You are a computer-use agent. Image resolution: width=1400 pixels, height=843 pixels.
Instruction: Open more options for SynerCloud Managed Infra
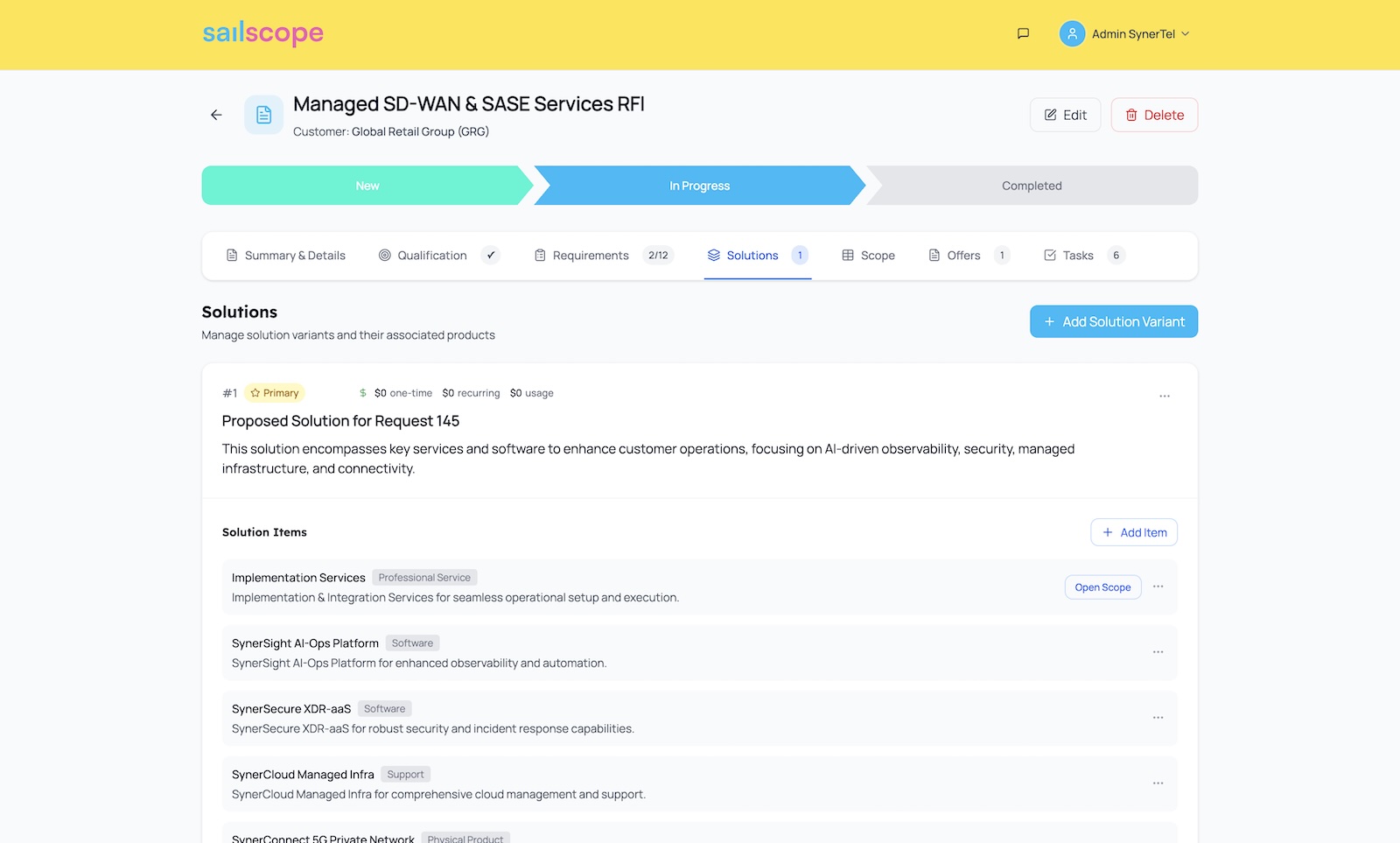pyautogui.click(x=1158, y=783)
